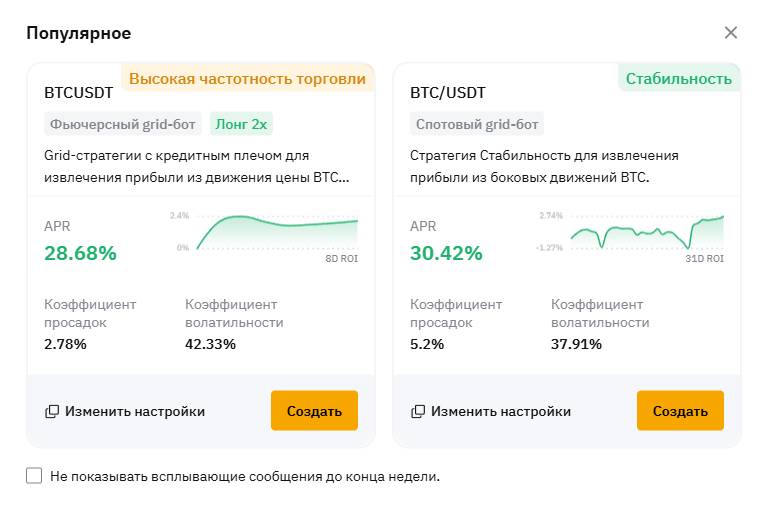Select the green Стабильность badge
This screenshot has width=767, height=507.
(678, 79)
